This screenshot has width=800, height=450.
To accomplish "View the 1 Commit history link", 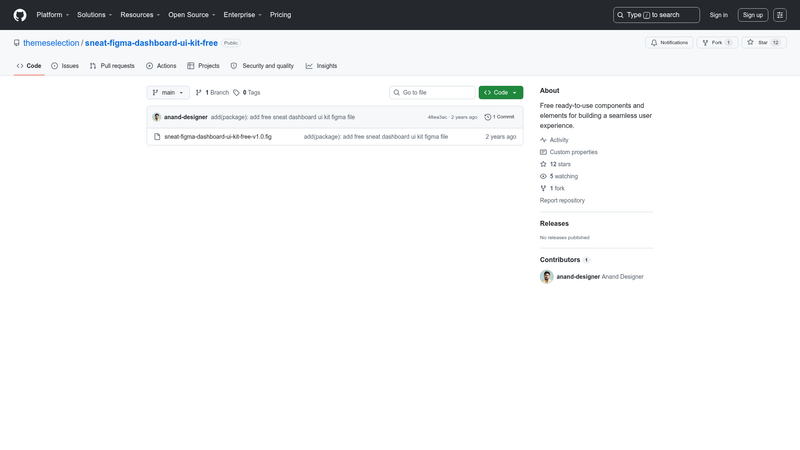I will click(499, 117).
